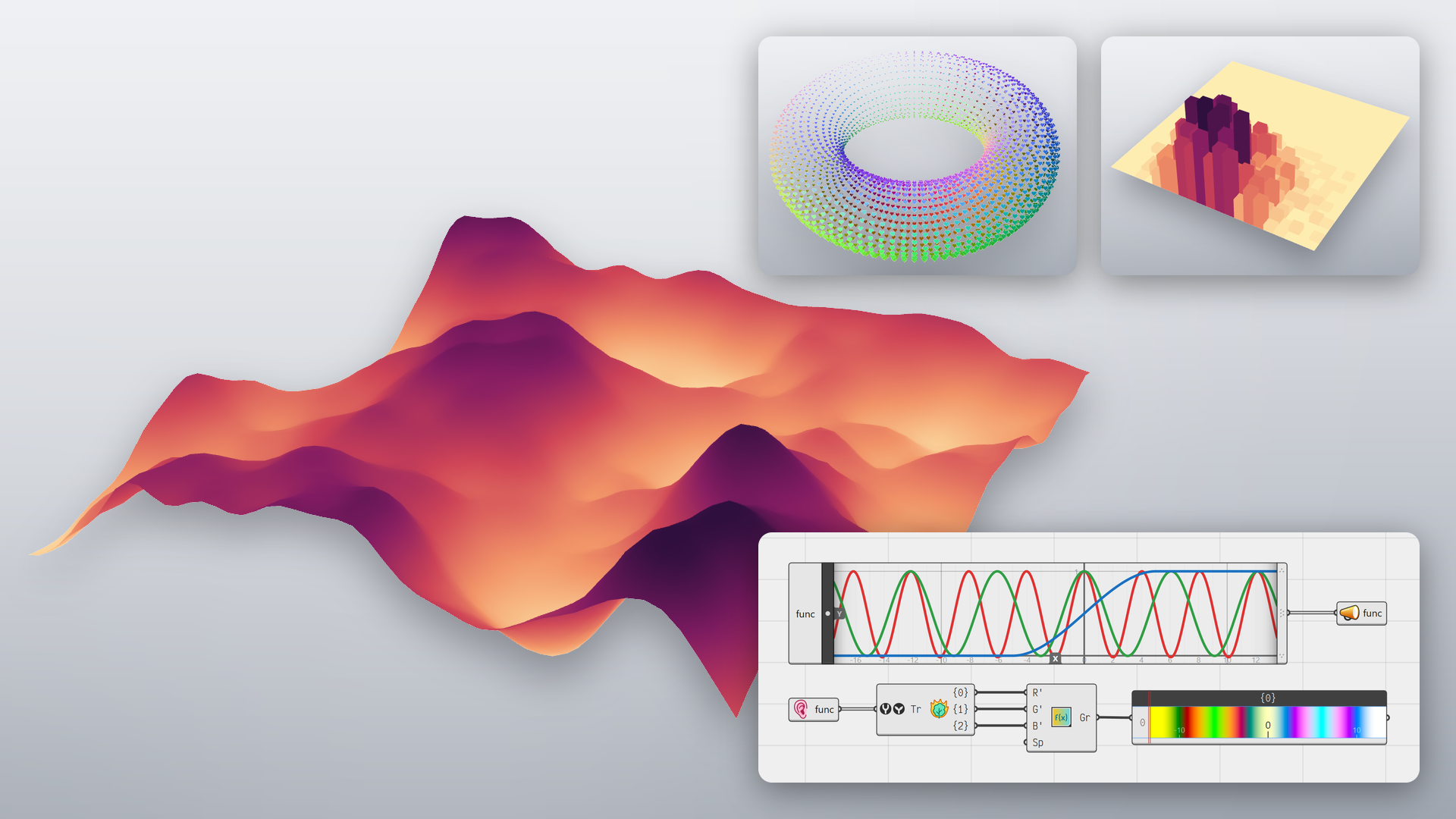Viewport: 1456px width, 819px height.
Task: Click the dark input bar of graph
Action: tap(827, 613)
